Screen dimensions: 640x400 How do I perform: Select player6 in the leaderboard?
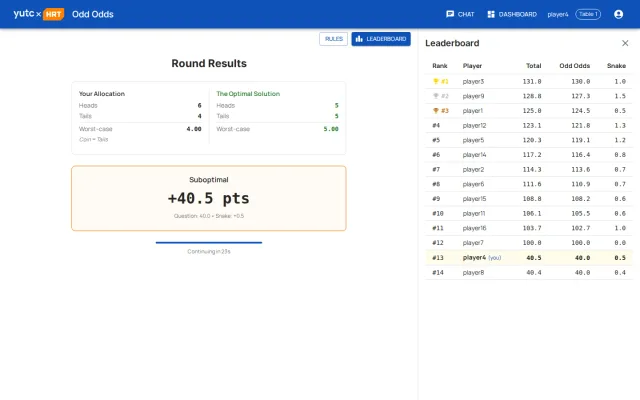pos(473,184)
